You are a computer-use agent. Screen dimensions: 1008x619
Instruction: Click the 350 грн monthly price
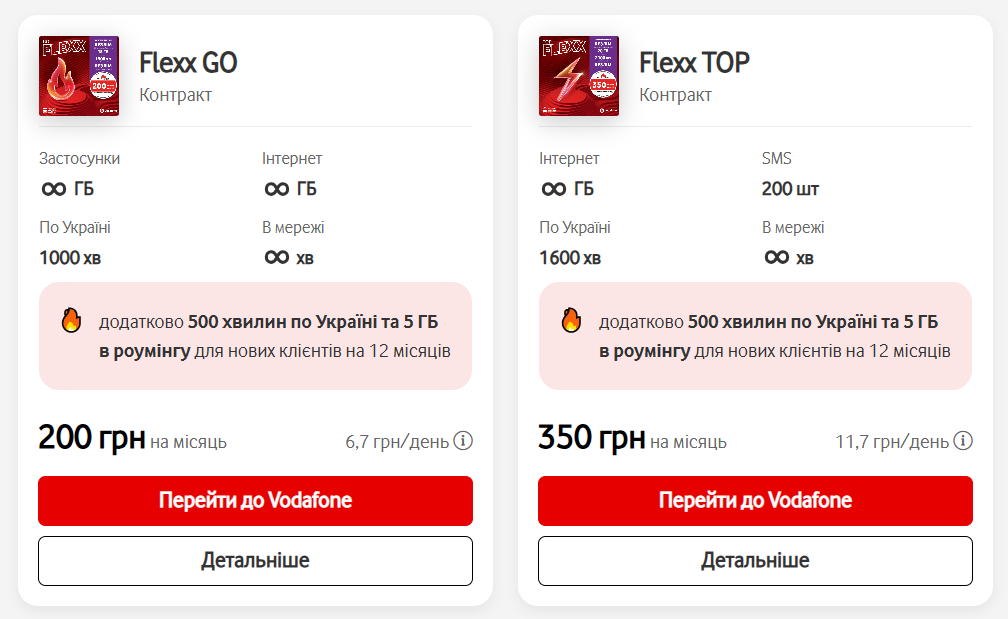(x=590, y=437)
